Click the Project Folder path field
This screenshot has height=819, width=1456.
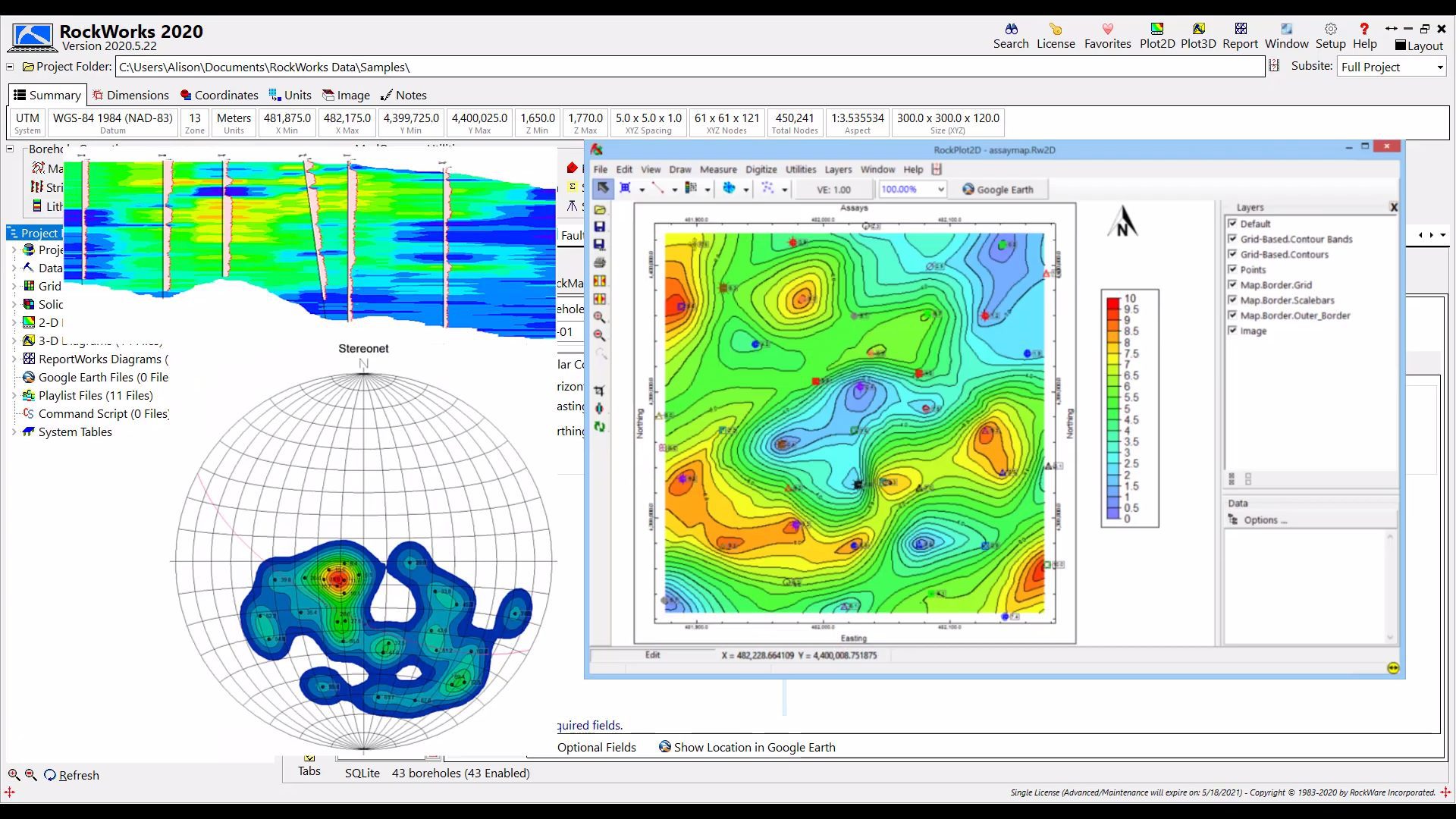click(690, 67)
